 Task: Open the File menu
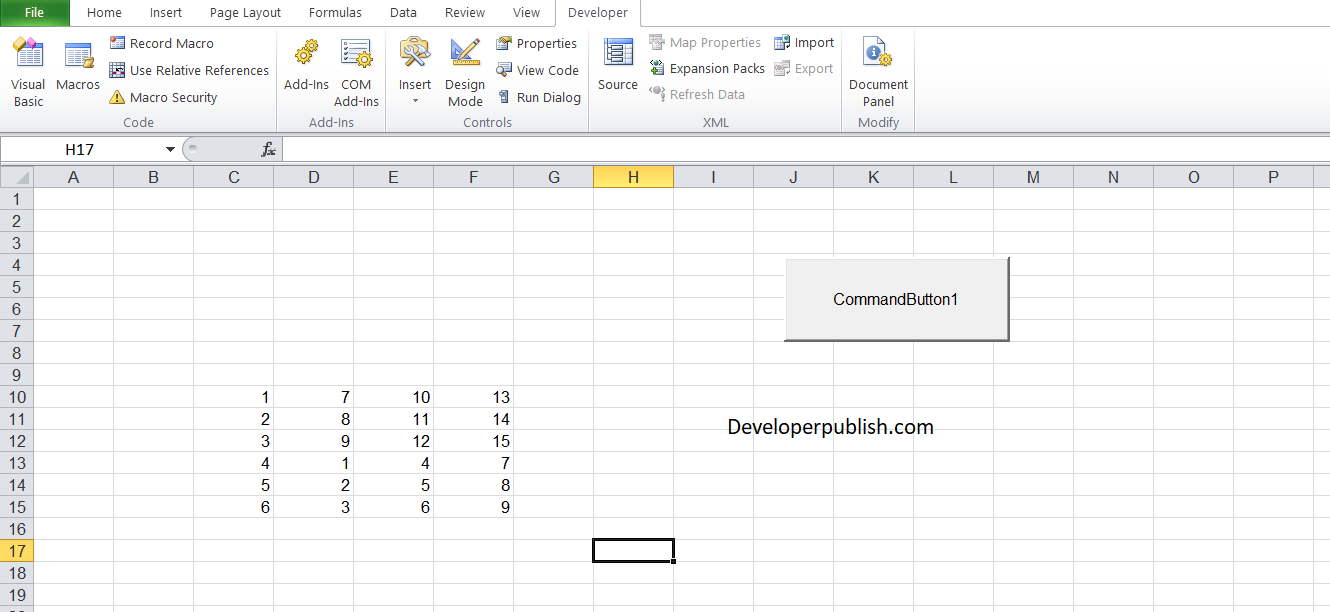(34, 12)
